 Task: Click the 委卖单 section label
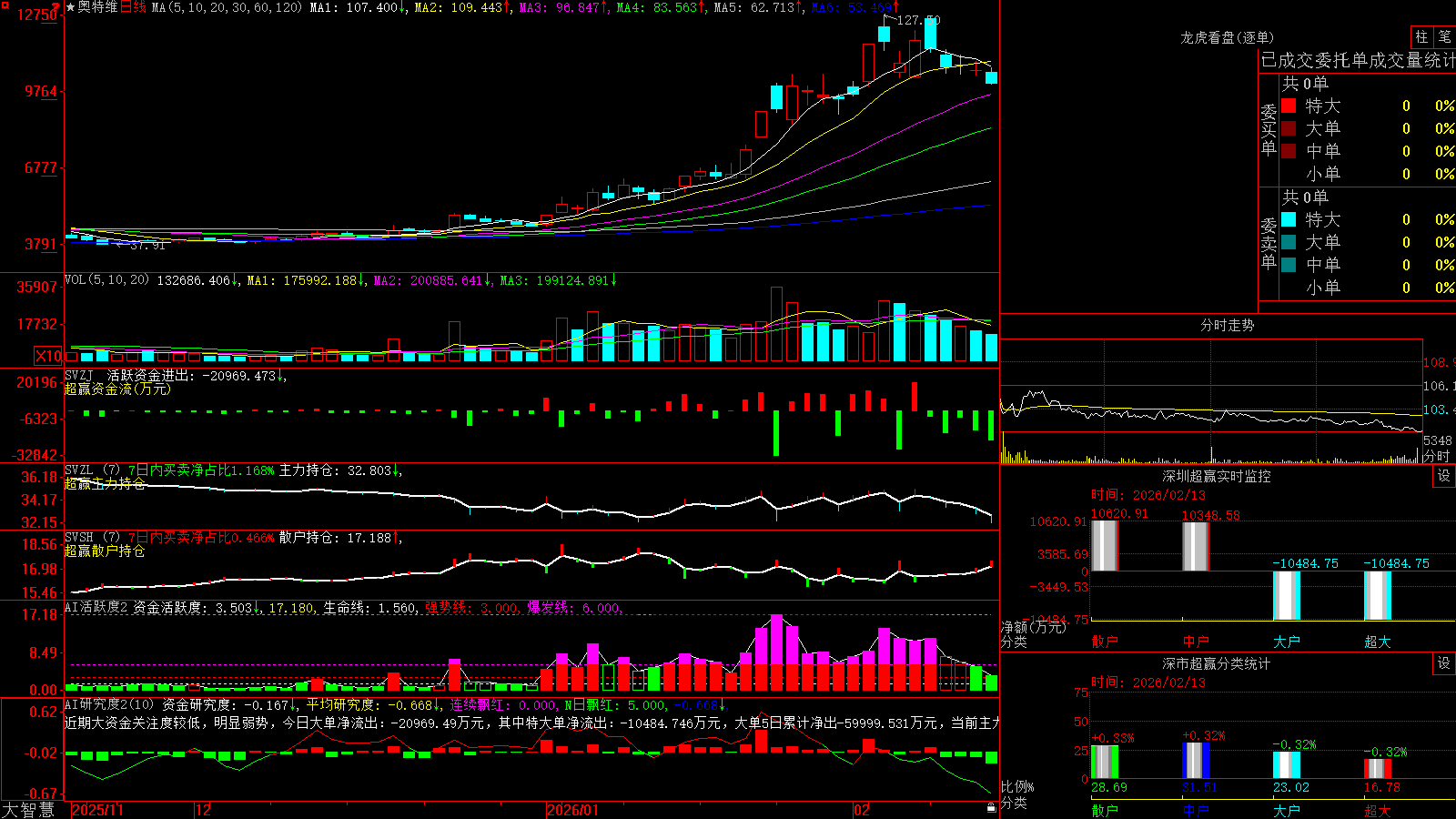[x=1269, y=243]
